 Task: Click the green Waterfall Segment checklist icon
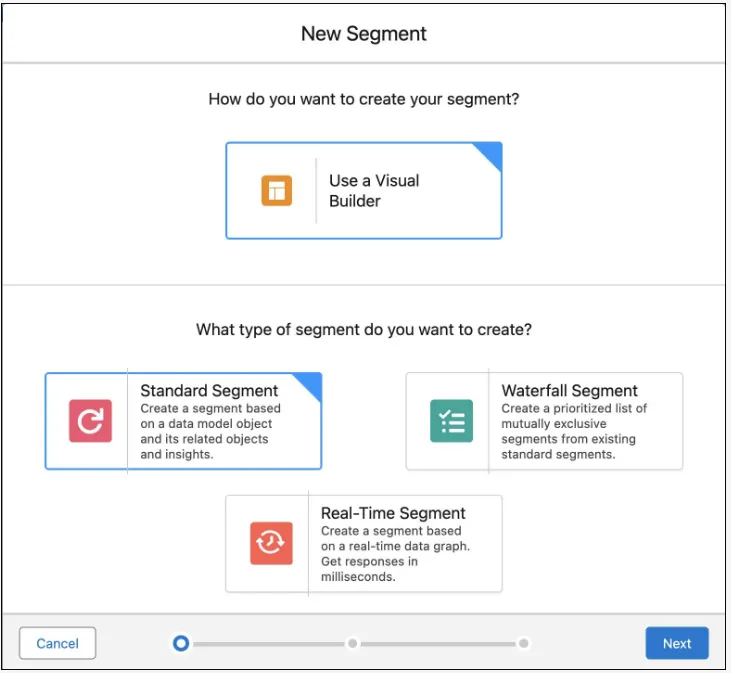(x=451, y=421)
